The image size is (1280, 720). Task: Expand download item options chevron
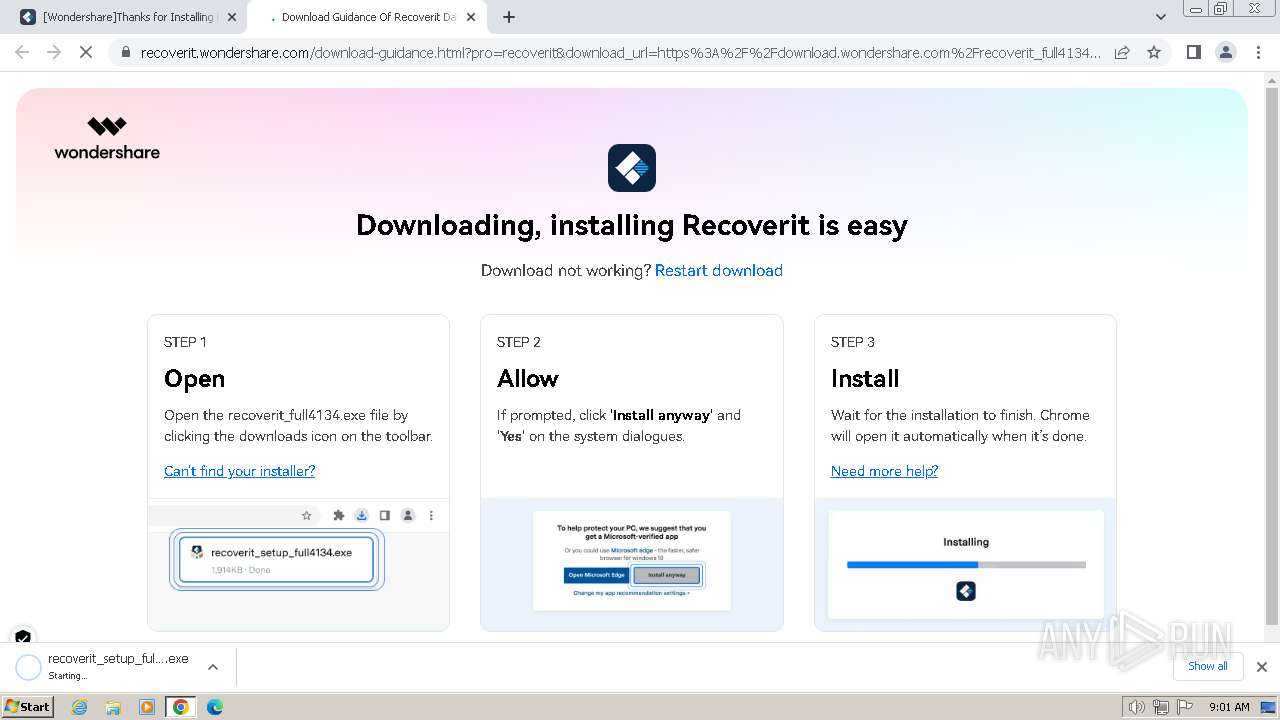click(x=212, y=667)
